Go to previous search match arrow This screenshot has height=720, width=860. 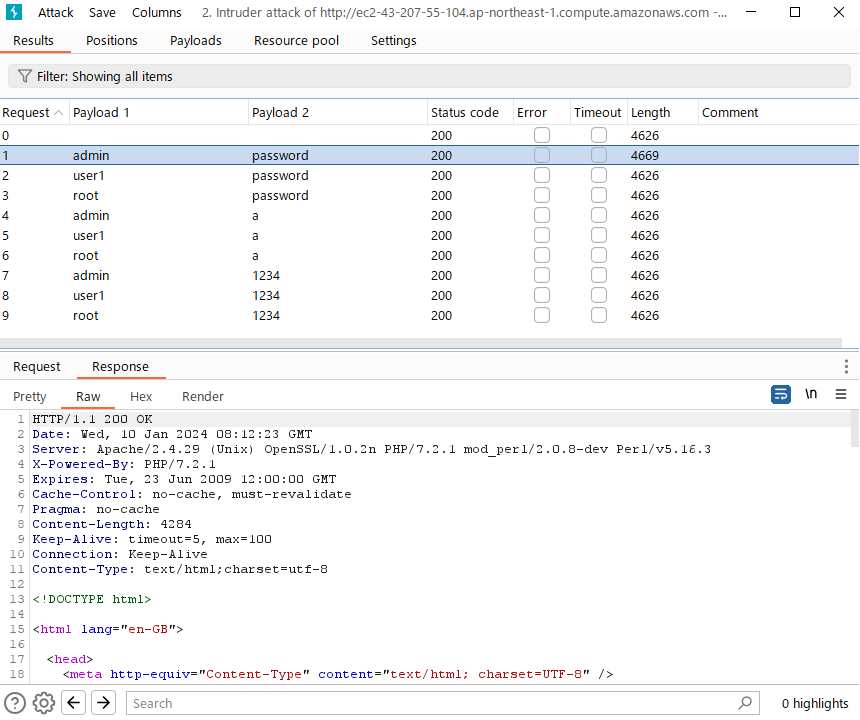coord(73,702)
